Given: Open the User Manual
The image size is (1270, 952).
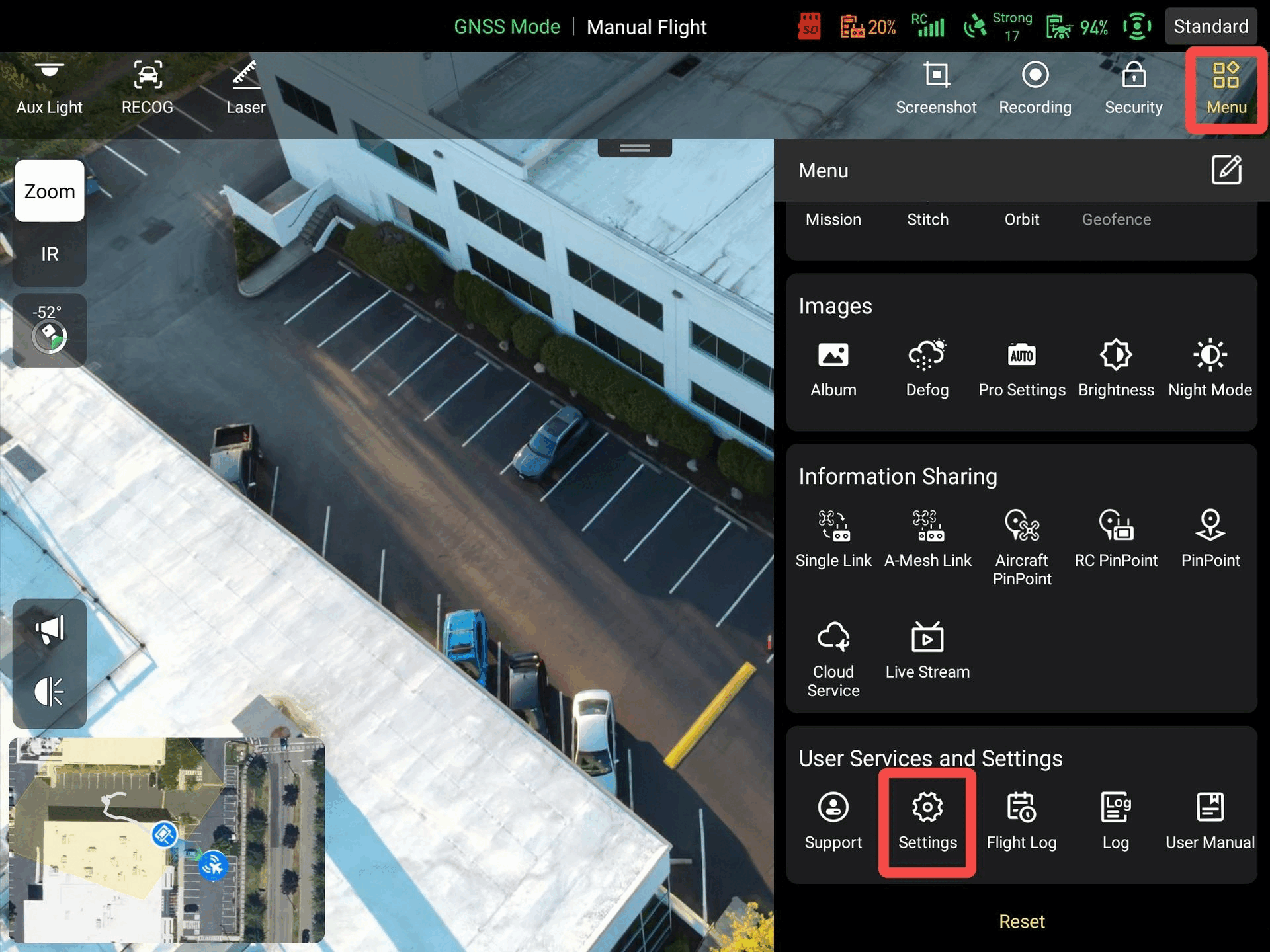Looking at the screenshot, I should click(x=1210, y=821).
